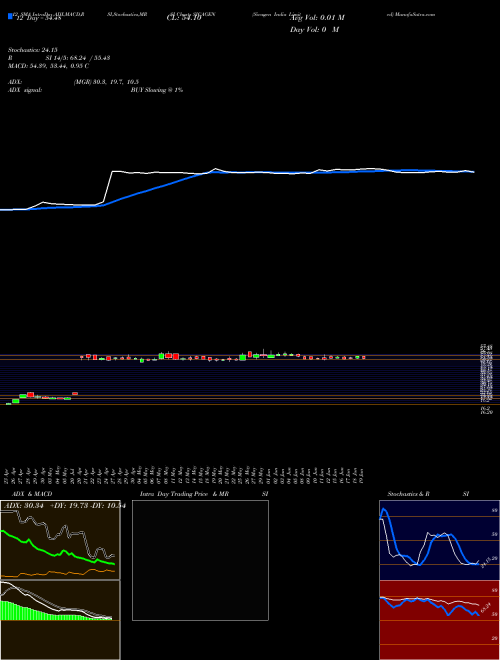Select the 'Stochastics: 24.13' reading
This screenshot has width=500, height=660.
(32, 50)
